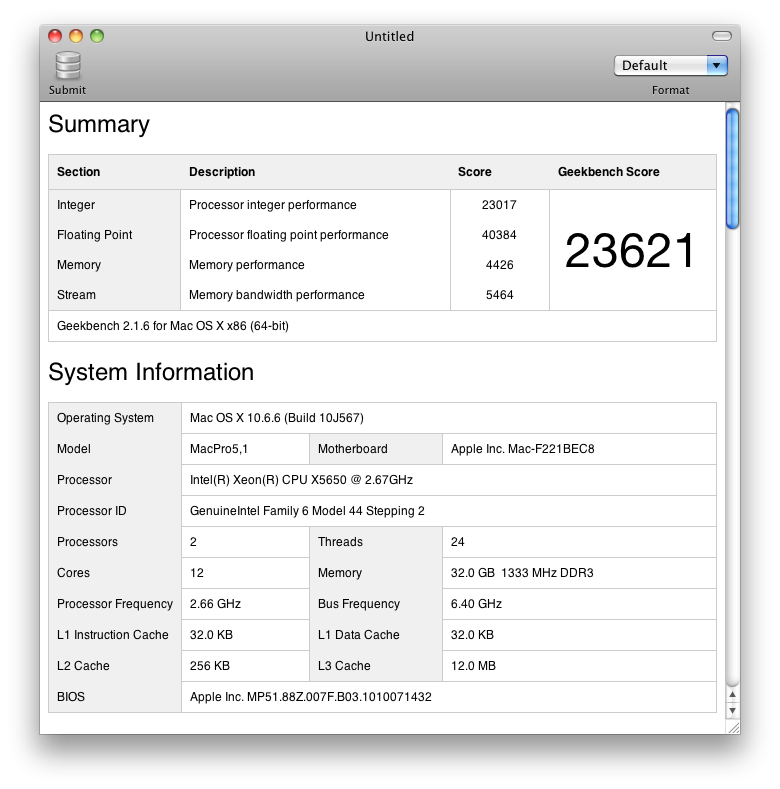
Task: Click the L2 Cache 256 KB value
Action: (x=210, y=666)
